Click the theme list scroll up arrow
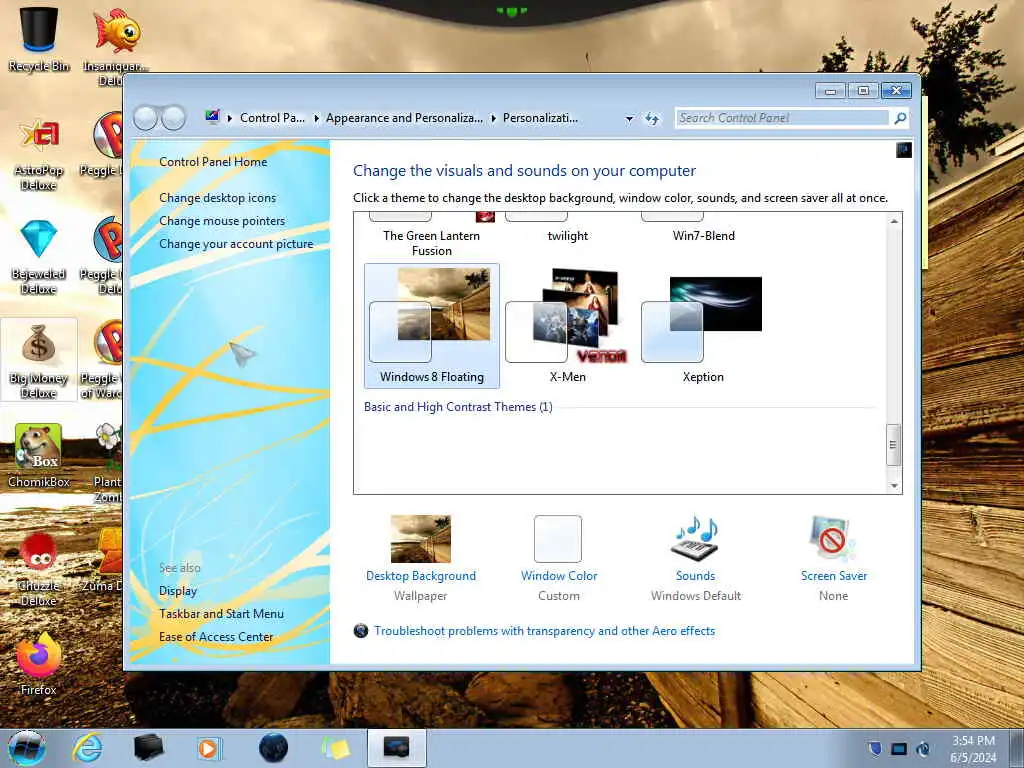Viewport: 1024px width, 768px height. [894, 221]
